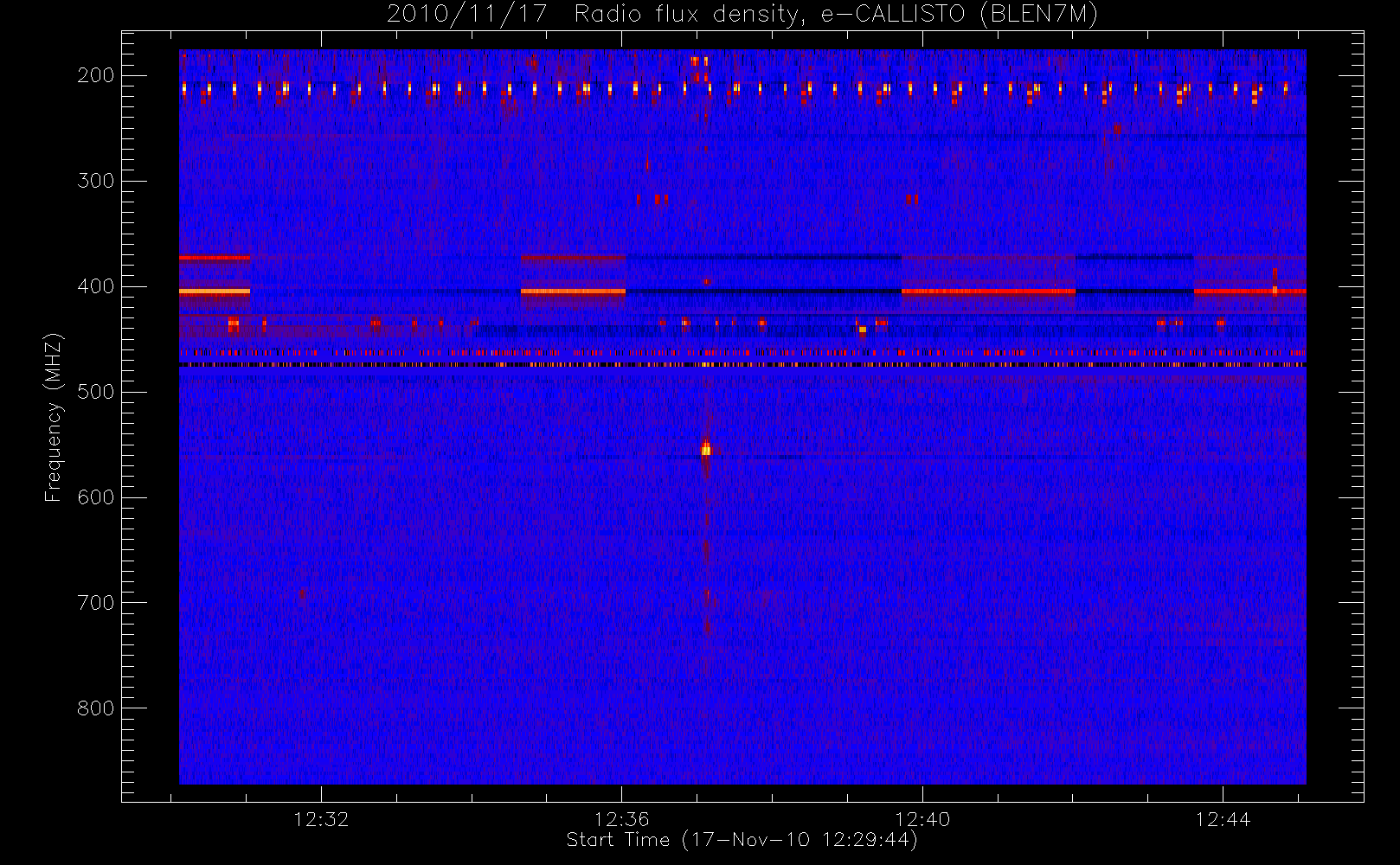This screenshot has height=865, width=1400.
Task: Click the 'Frequency (MHZ)' axis label
Action: coord(54,417)
